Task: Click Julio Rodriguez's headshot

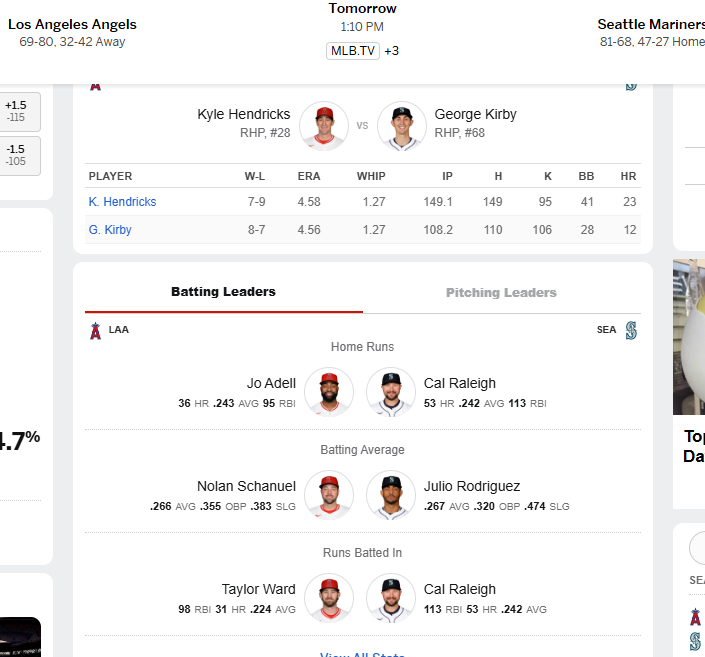Action: [391, 495]
